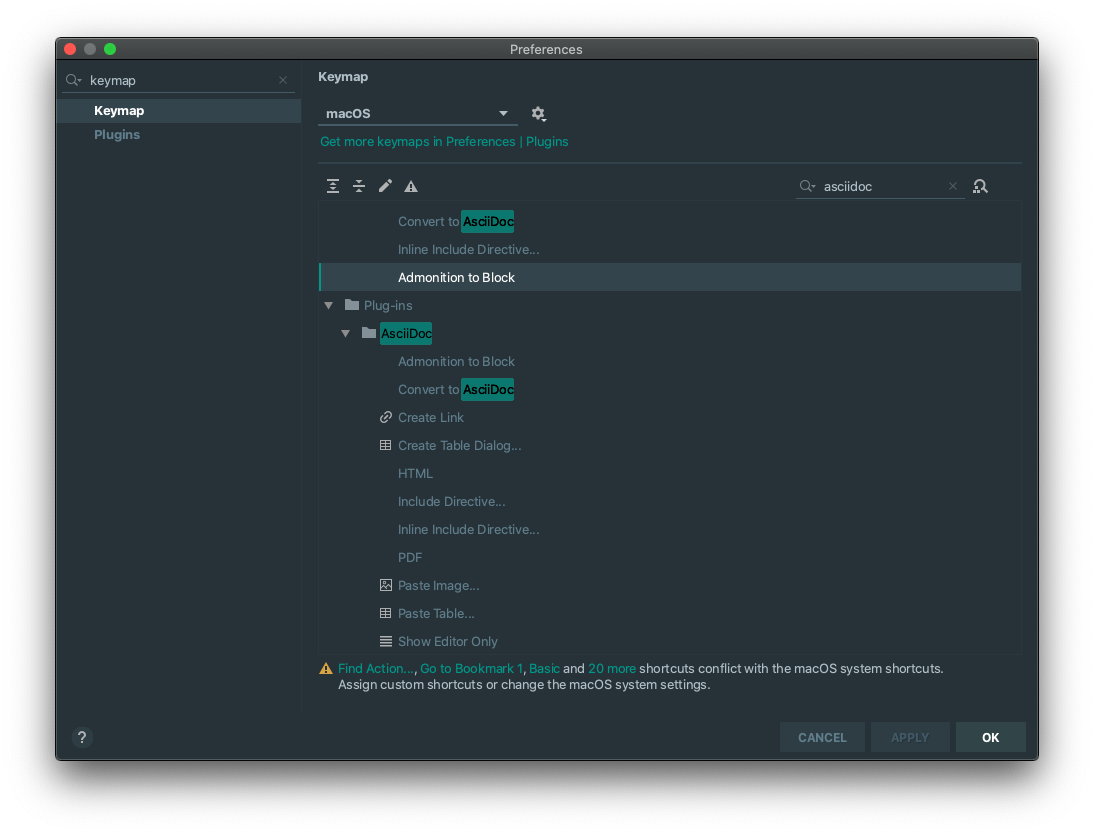This screenshot has height=834, width=1094.
Task: Open Find Actions by Shortcut icon
Action: (980, 186)
